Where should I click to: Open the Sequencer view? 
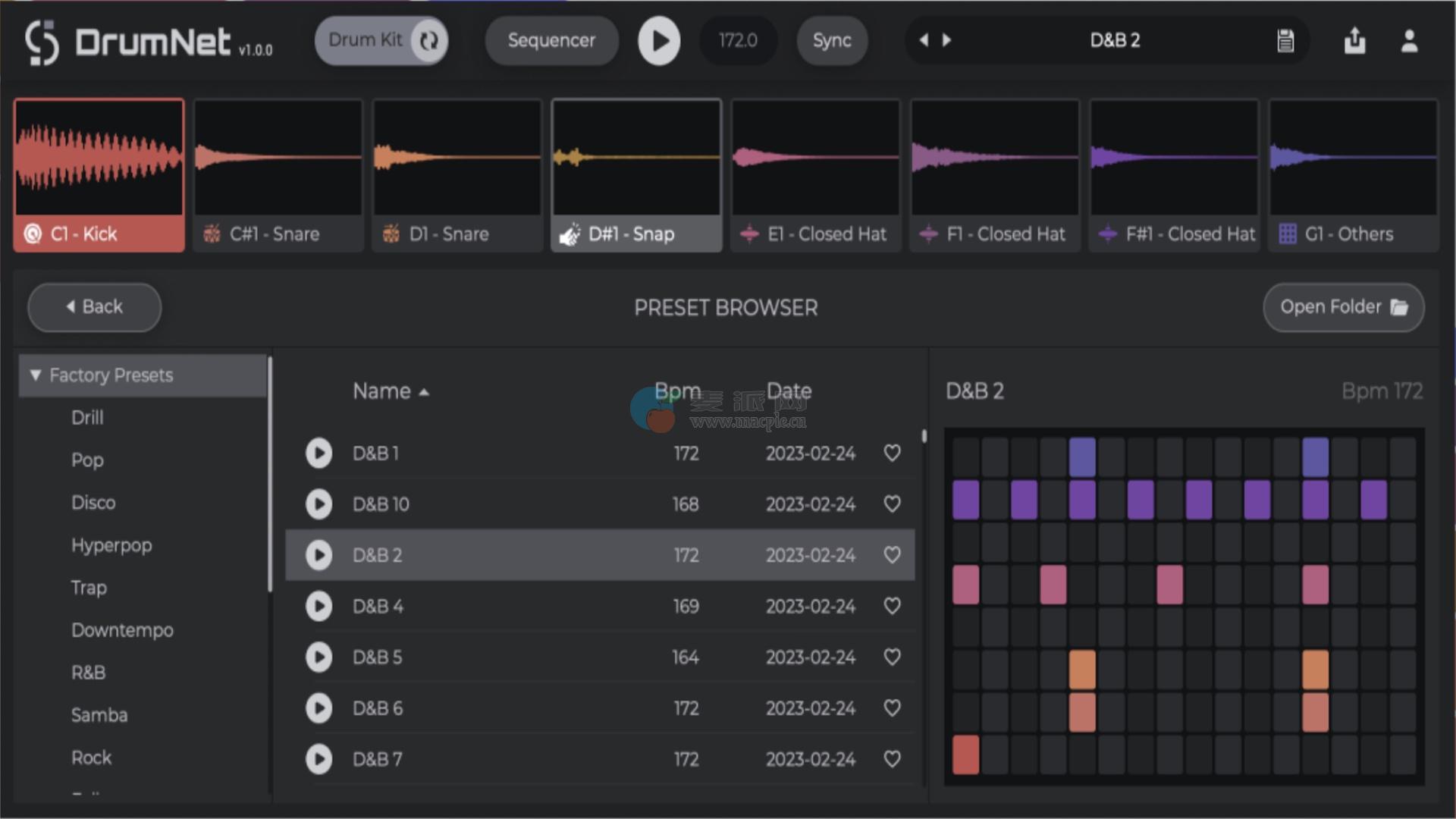coord(551,41)
